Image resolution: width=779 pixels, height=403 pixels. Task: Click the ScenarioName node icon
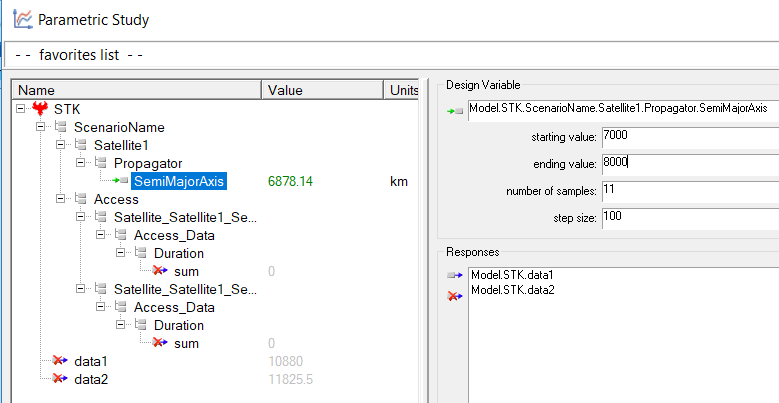(x=61, y=127)
